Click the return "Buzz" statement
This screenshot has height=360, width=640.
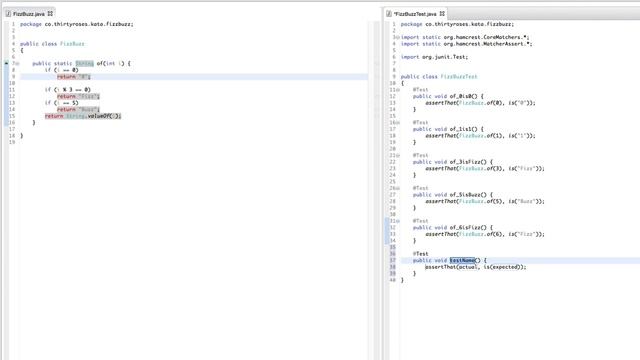click(x=78, y=109)
